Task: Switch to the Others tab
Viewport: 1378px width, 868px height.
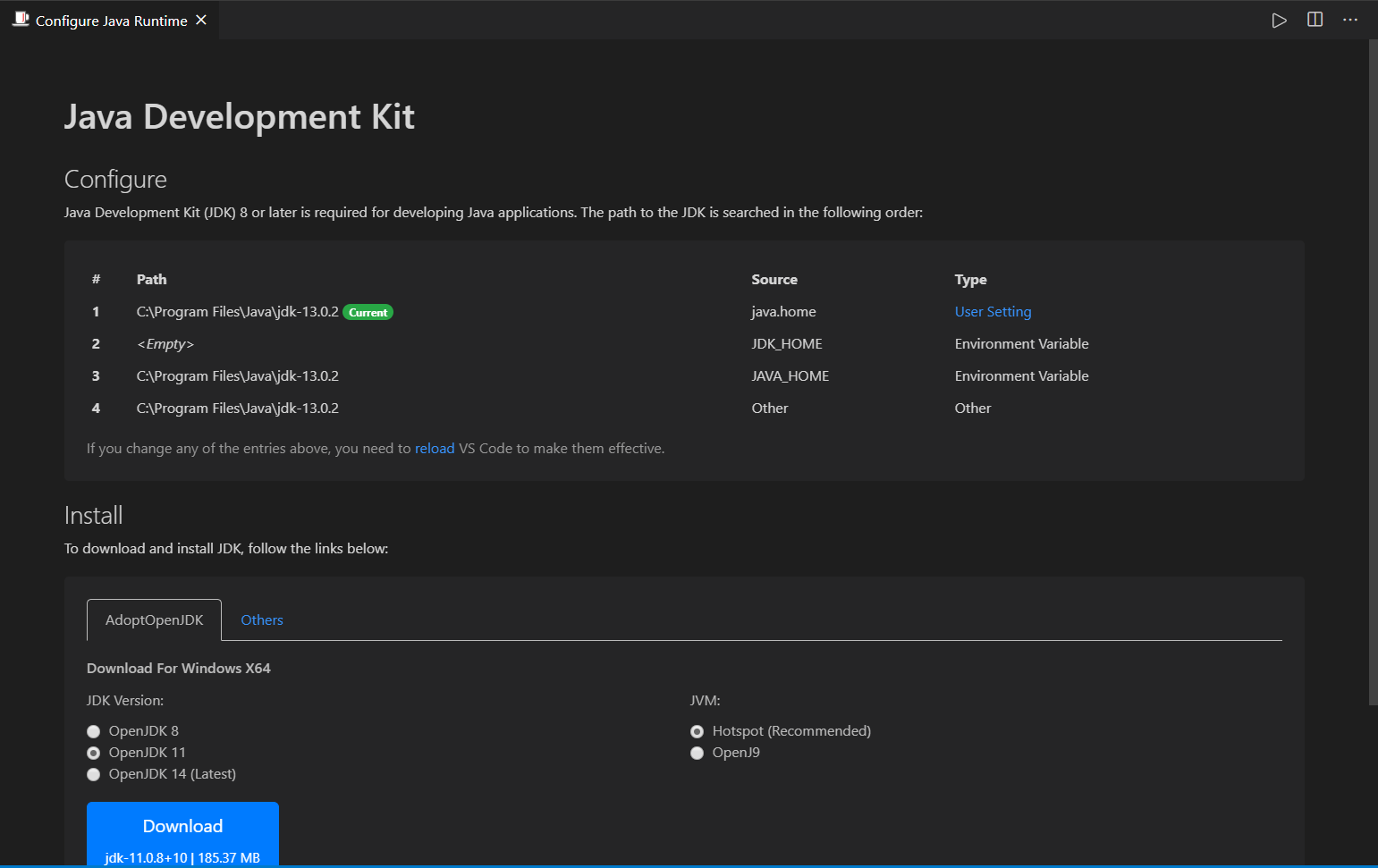Action: [x=262, y=619]
